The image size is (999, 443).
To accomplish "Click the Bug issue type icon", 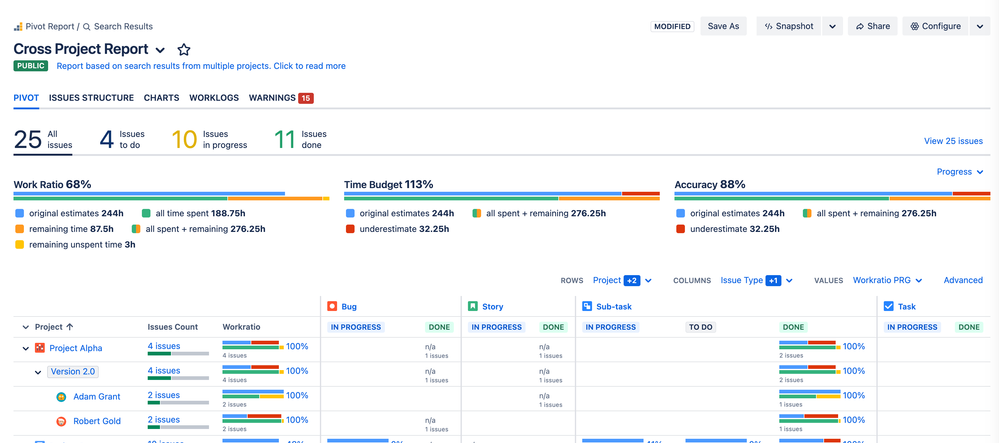I will click(x=332, y=307).
